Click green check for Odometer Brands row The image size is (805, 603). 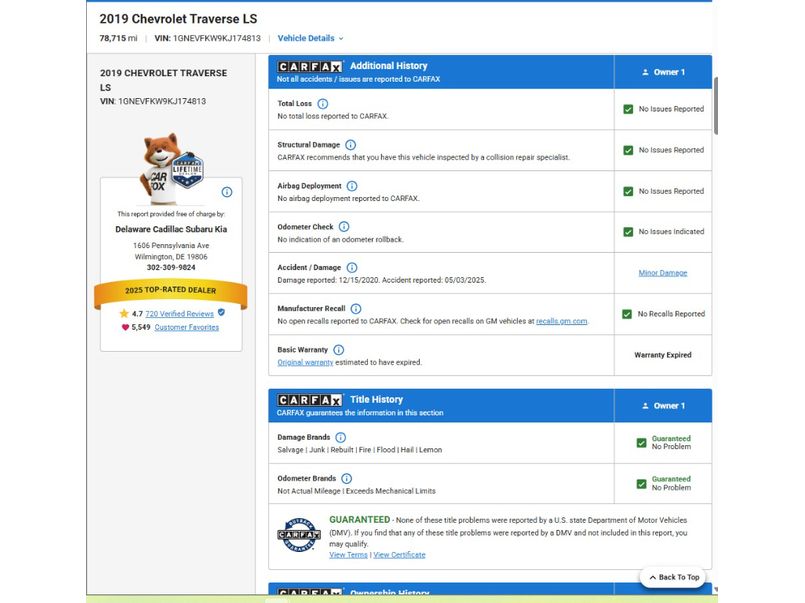pos(641,484)
